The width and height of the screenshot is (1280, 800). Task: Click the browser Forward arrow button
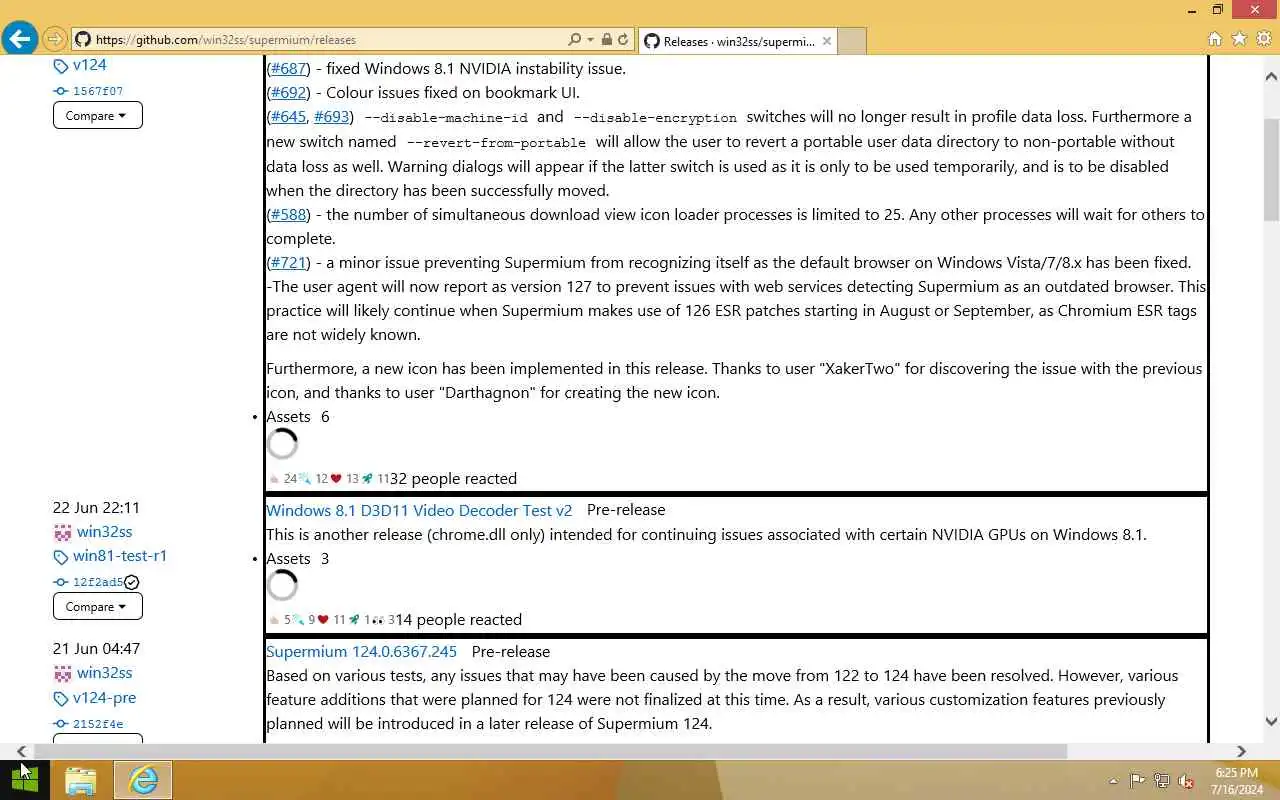(55, 40)
